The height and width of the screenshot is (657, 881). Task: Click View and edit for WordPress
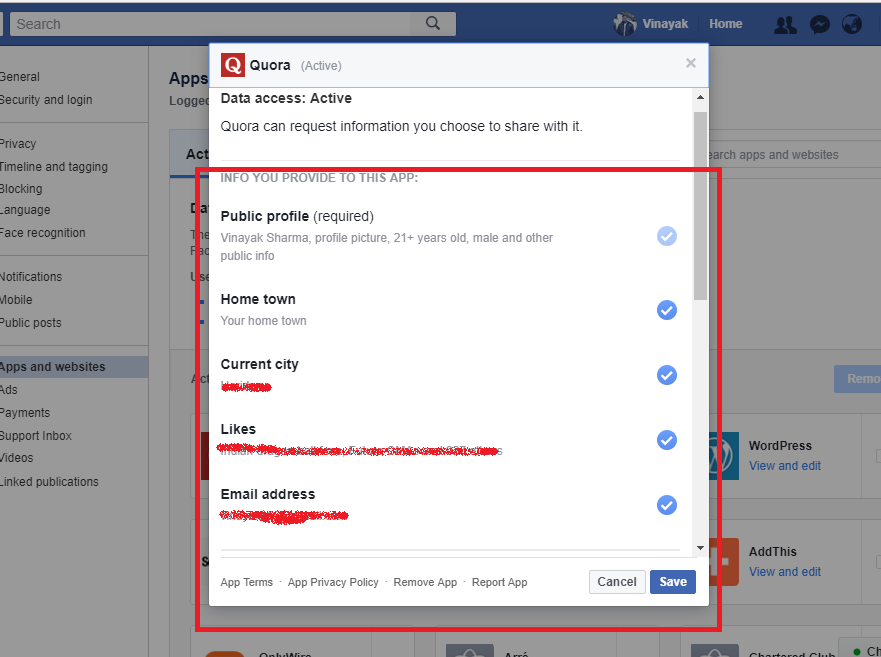785,466
